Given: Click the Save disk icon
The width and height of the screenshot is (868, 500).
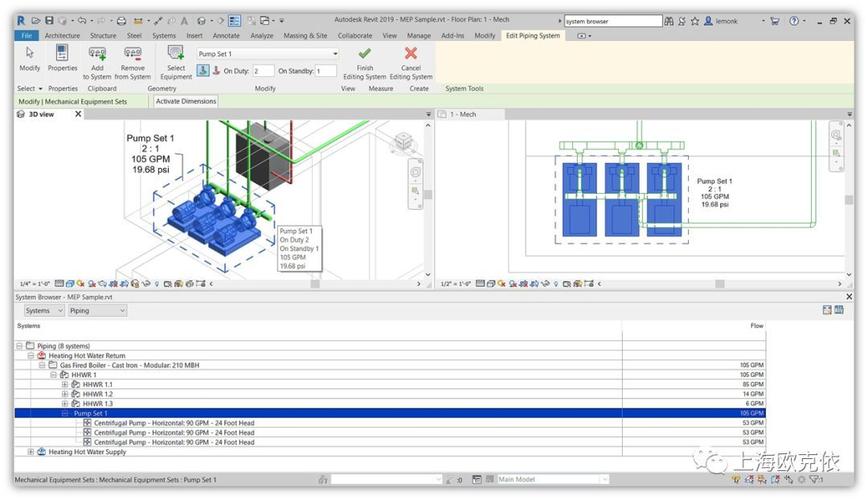Looking at the screenshot, I should click(49, 20).
